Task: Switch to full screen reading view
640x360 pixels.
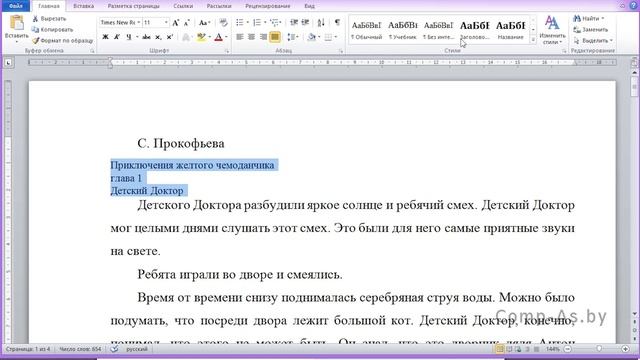Action: click(509, 349)
